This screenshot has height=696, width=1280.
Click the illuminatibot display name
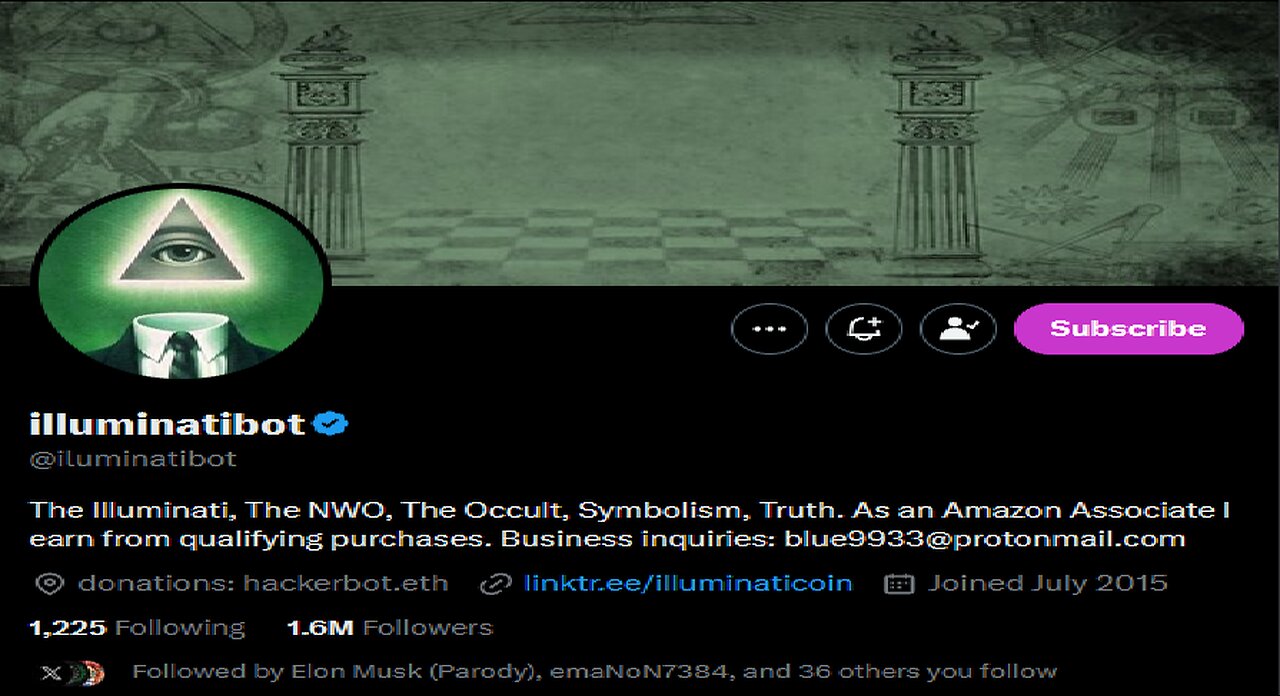click(x=167, y=424)
